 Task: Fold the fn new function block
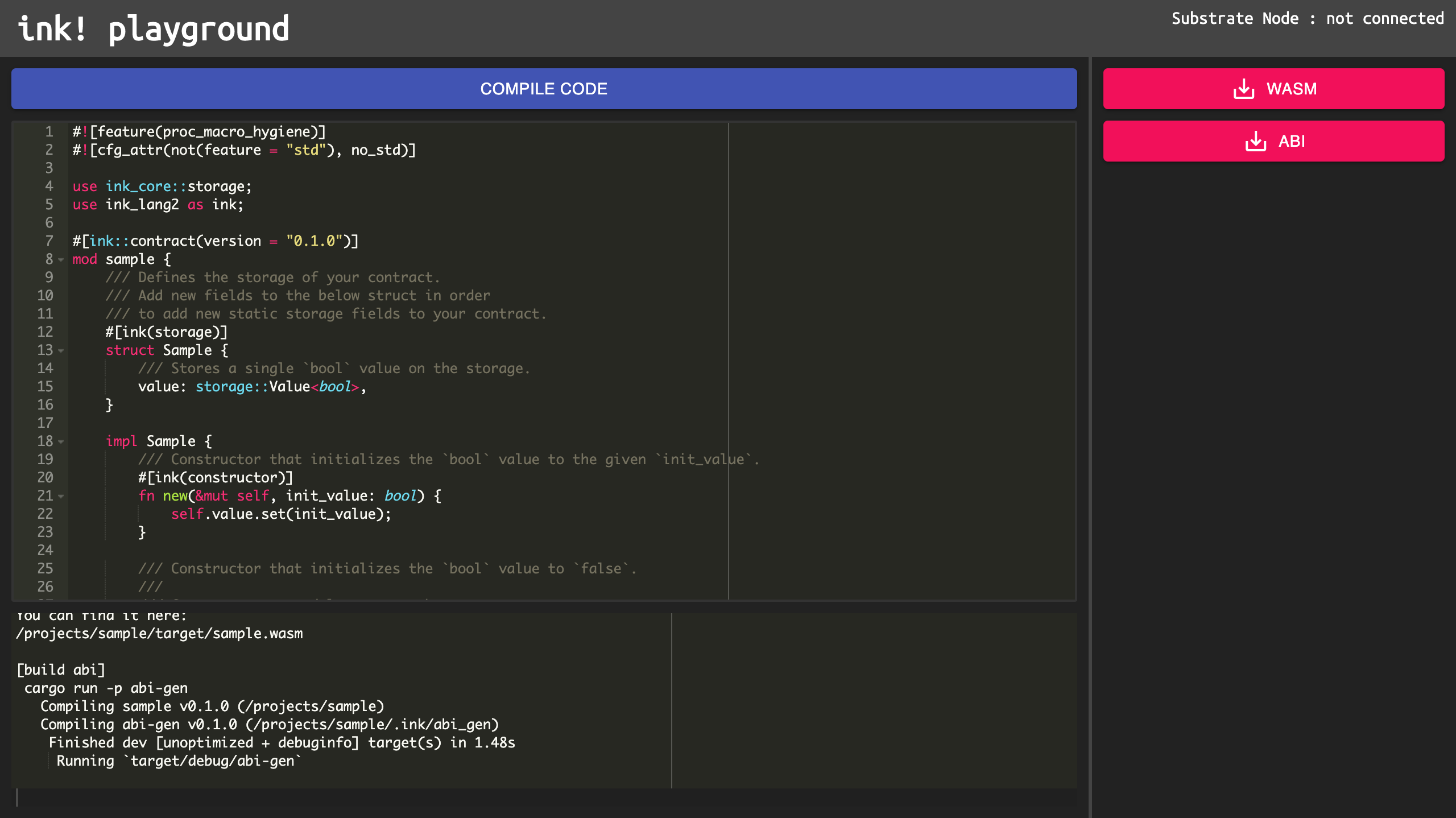(x=61, y=496)
